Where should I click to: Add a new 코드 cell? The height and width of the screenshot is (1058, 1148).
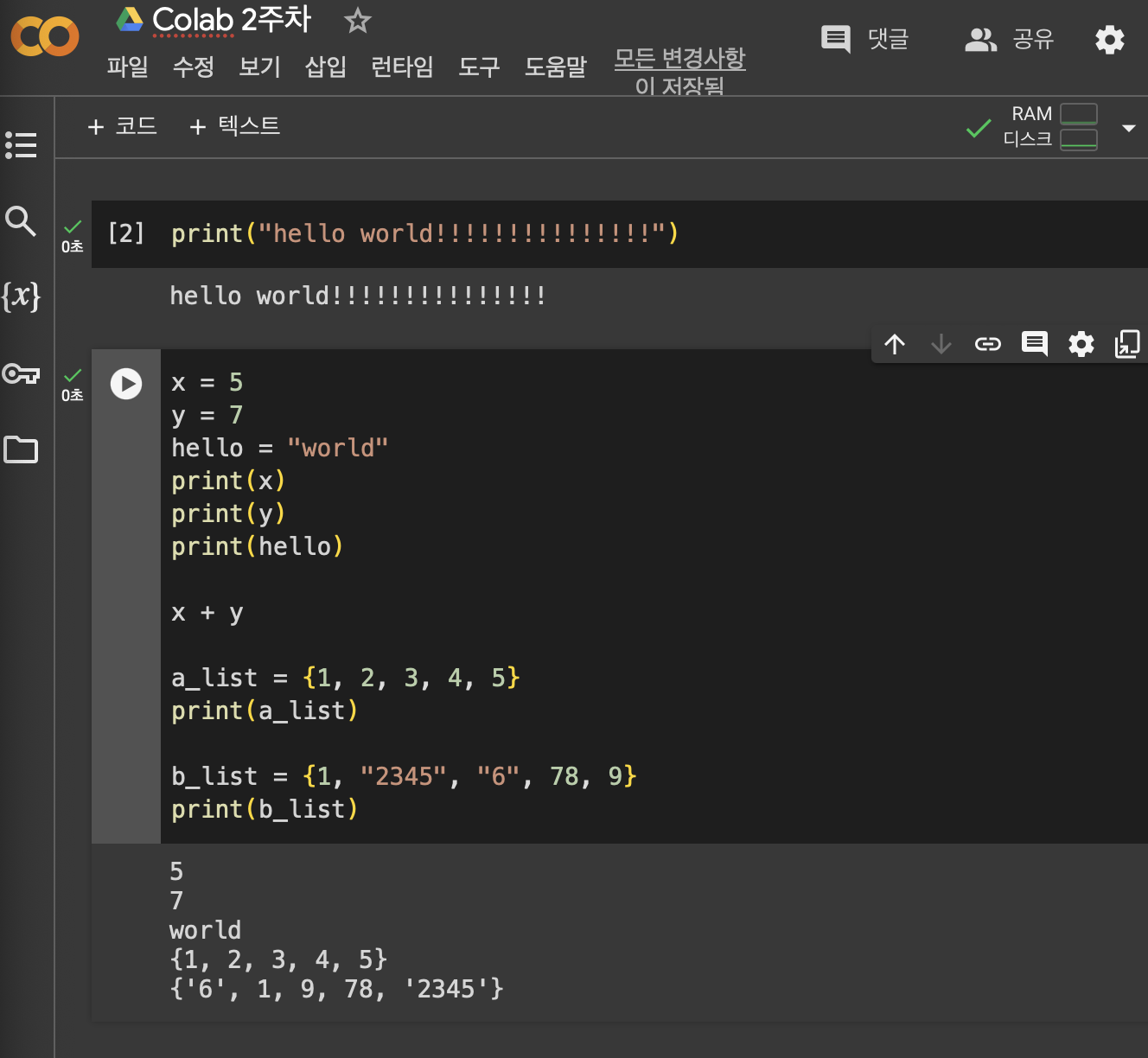pyautogui.click(x=122, y=126)
